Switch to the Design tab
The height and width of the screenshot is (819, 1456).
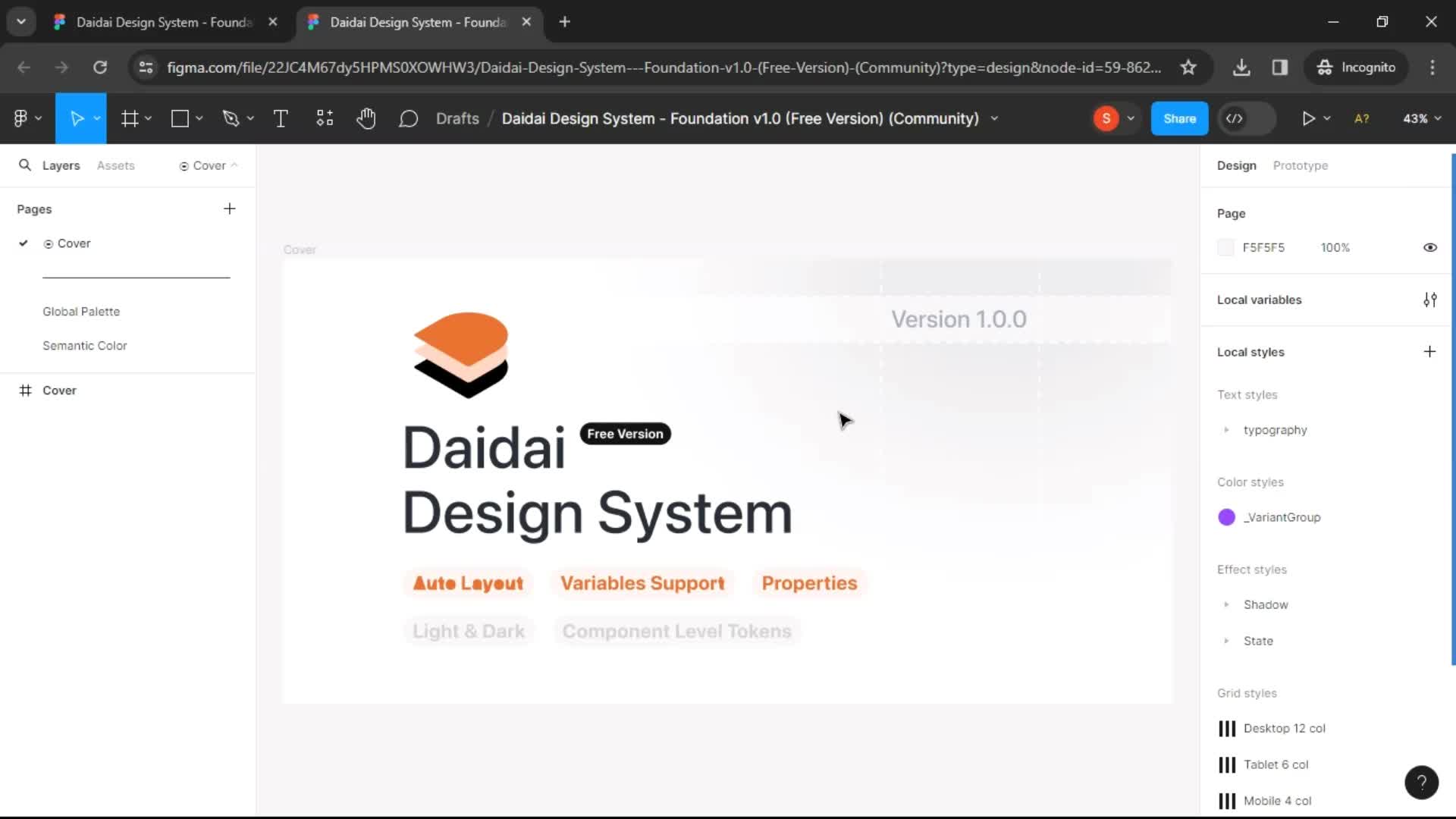(1237, 165)
